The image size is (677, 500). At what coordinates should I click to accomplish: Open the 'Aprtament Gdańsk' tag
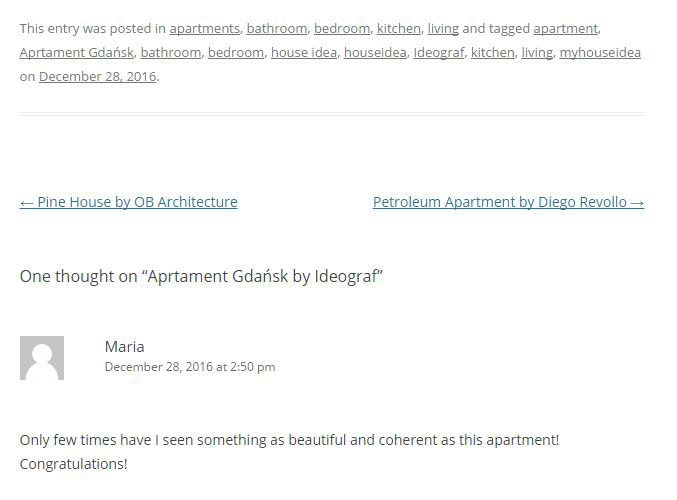[x=76, y=52]
